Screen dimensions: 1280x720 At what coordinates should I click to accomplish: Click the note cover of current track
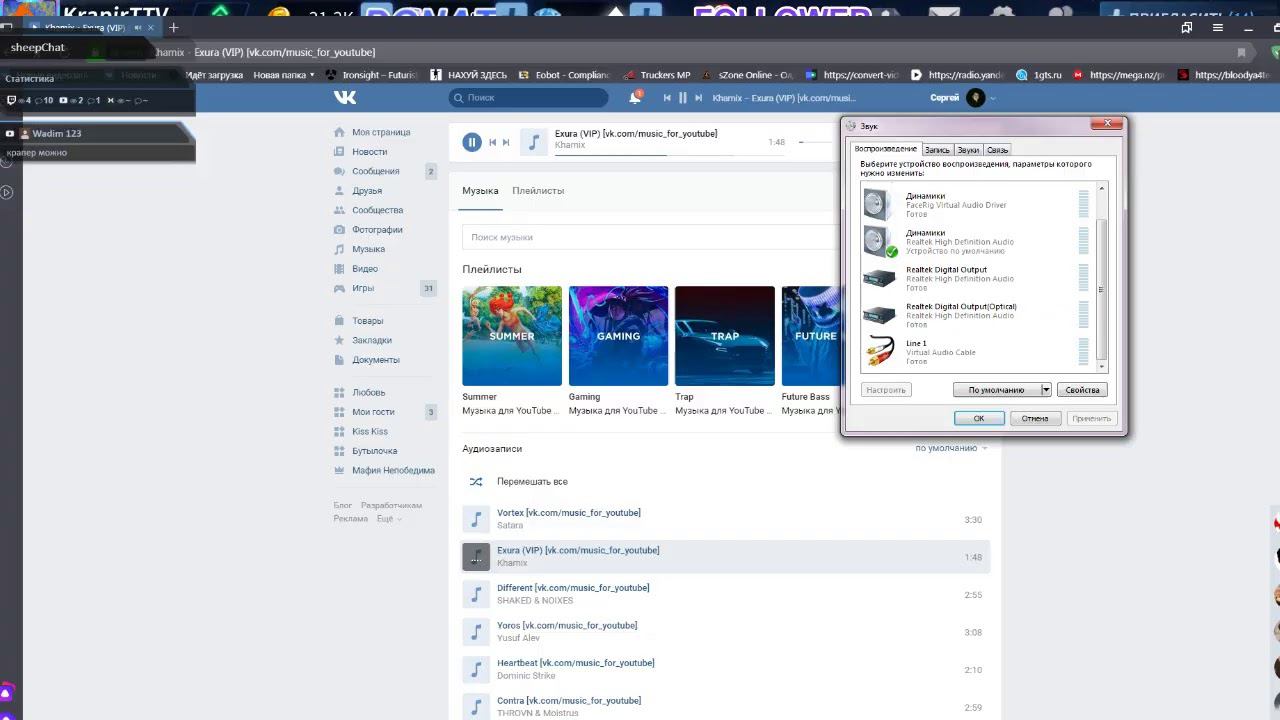point(535,142)
